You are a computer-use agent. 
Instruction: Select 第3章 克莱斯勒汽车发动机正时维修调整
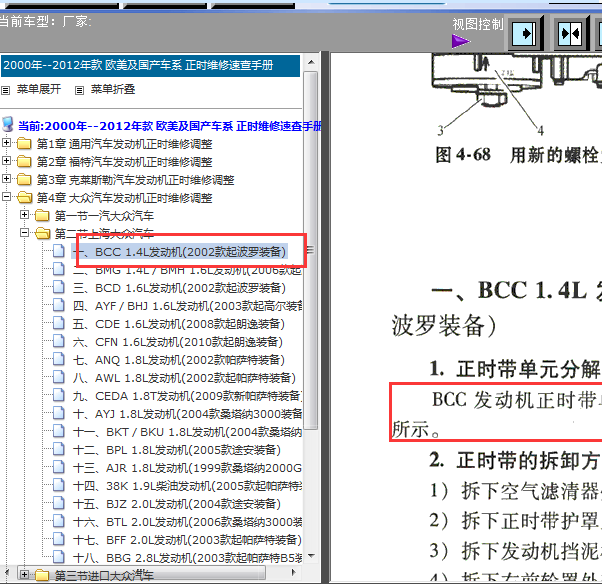[135, 180]
